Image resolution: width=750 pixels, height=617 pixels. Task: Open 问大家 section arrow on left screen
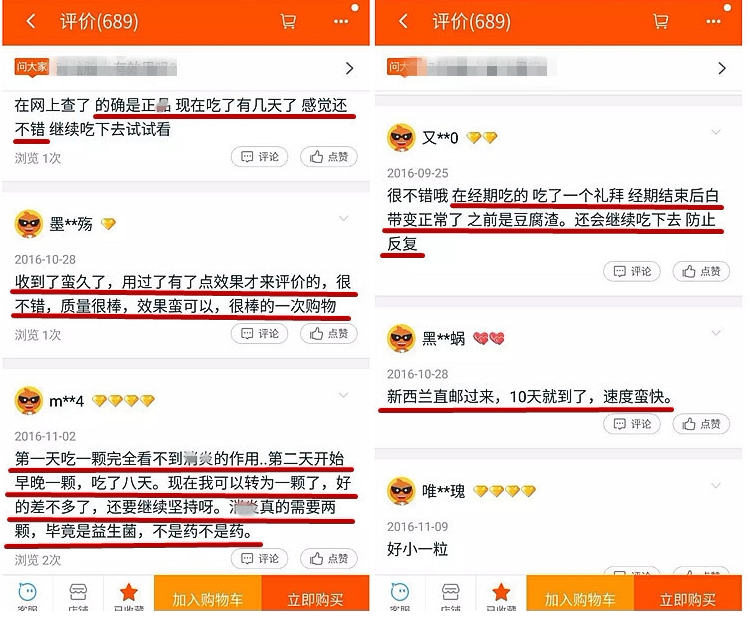(350, 68)
